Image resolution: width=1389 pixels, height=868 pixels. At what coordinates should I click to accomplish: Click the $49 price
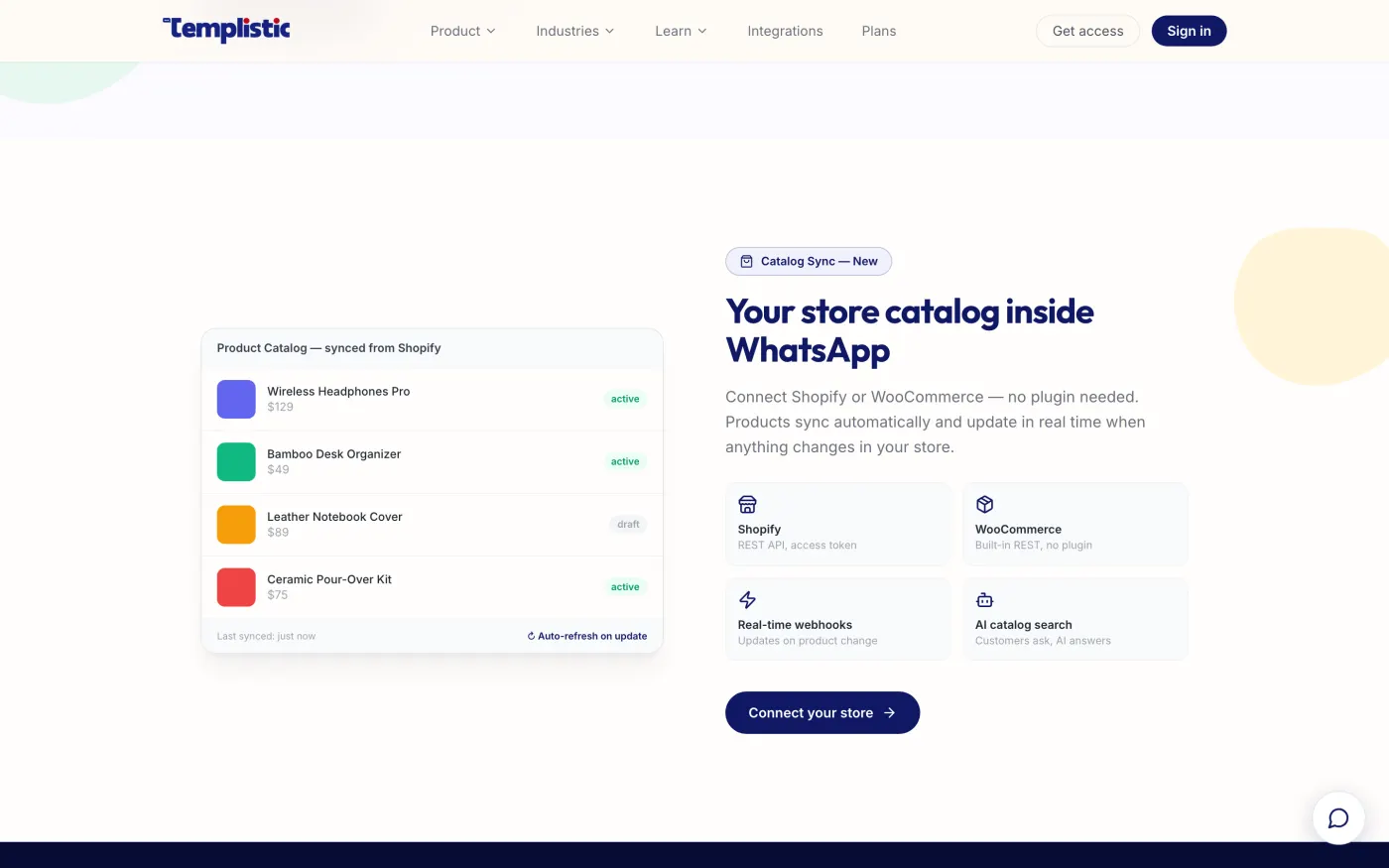(278, 469)
